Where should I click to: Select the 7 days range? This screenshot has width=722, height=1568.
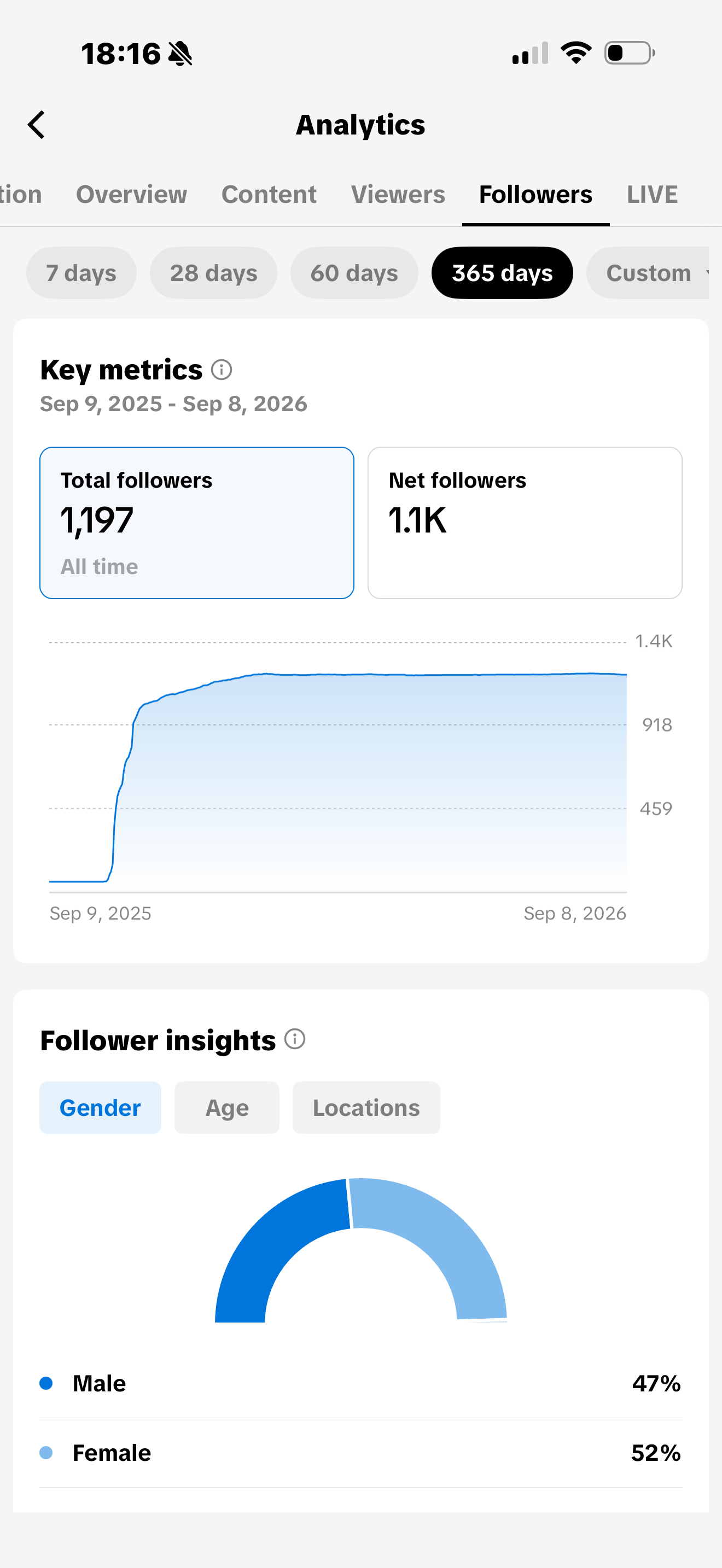coord(81,273)
